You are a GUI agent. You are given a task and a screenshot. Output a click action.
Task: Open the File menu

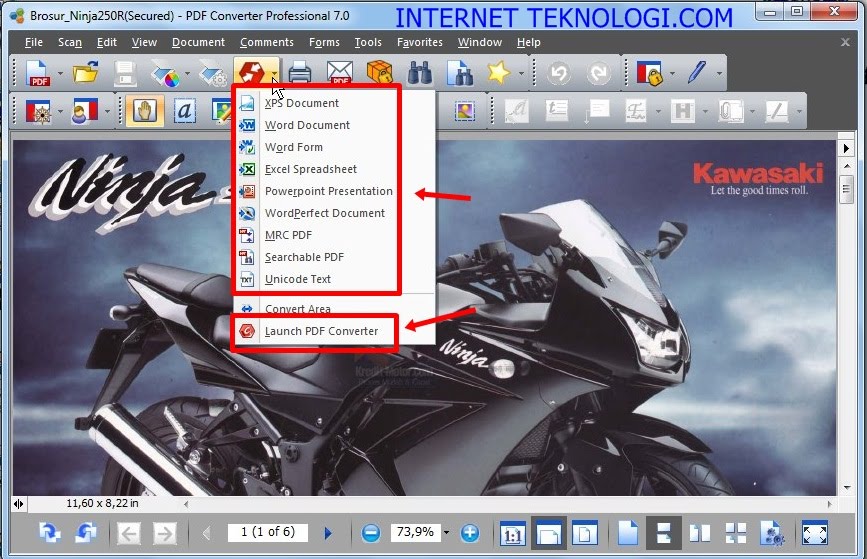34,42
